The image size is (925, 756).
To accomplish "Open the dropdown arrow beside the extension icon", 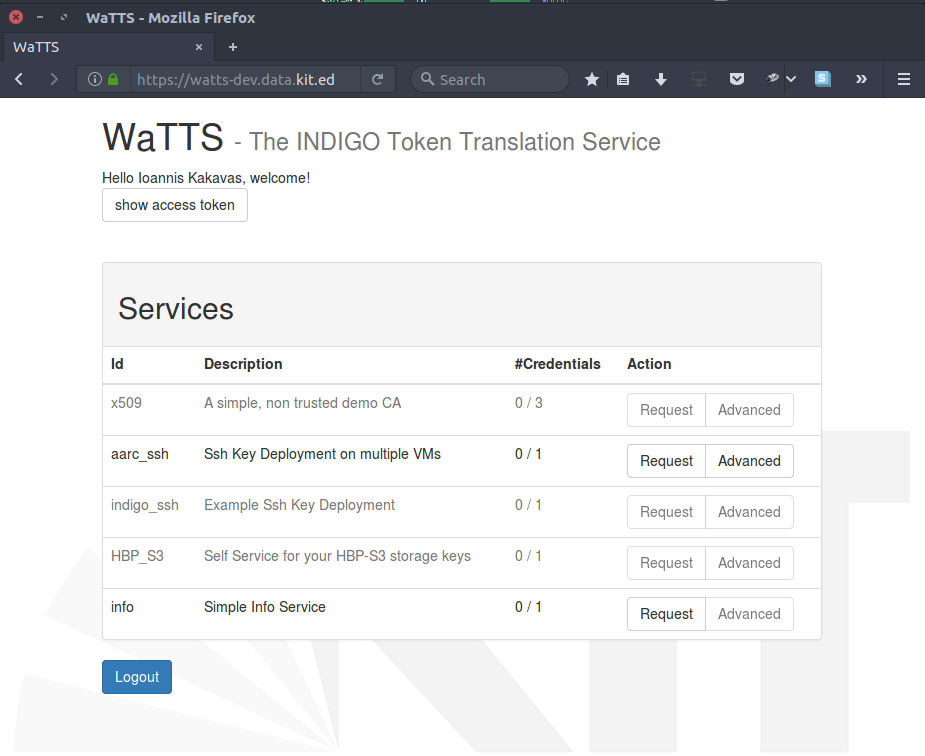I will pos(791,80).
